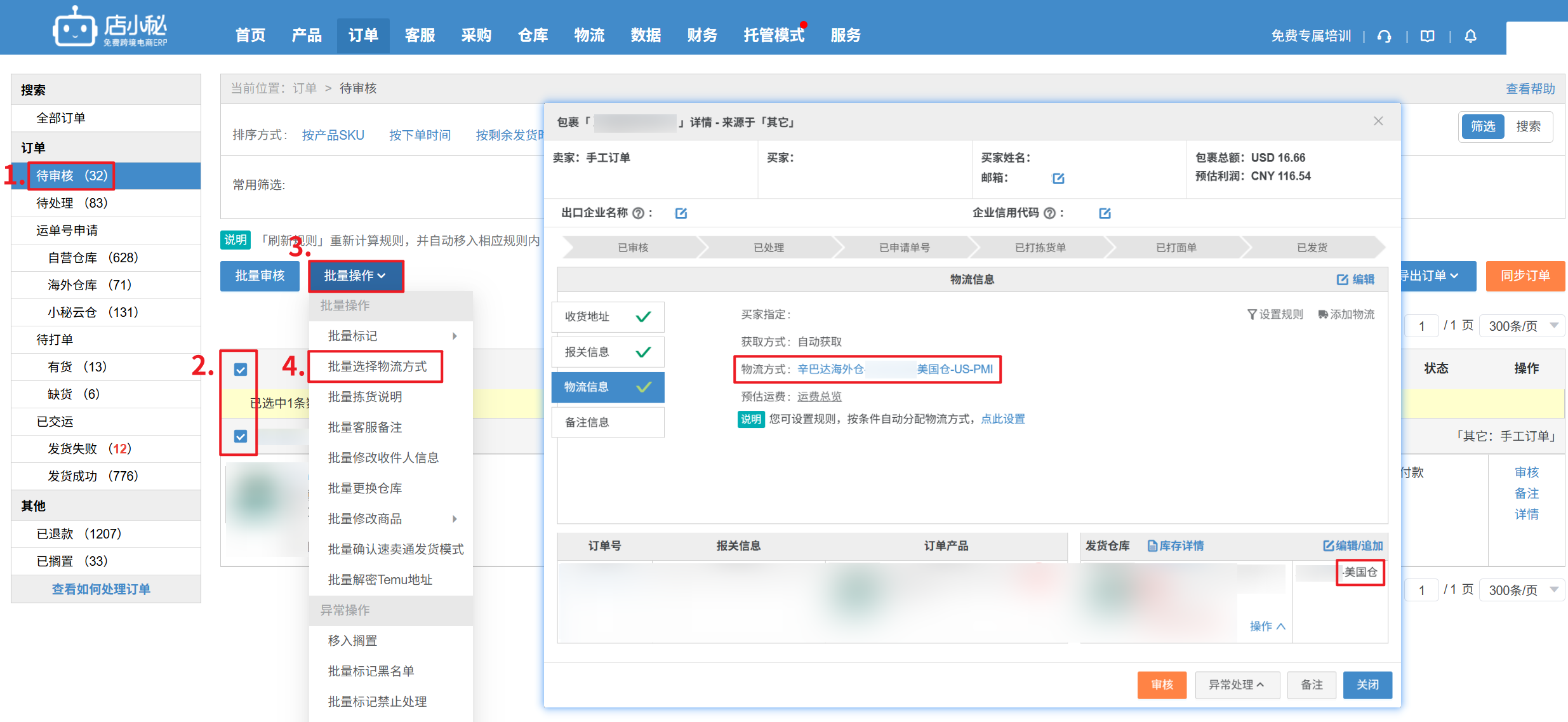Select 海外仓库 (71) in the sidebar
Screen dimensions: 1568x722
89,285
